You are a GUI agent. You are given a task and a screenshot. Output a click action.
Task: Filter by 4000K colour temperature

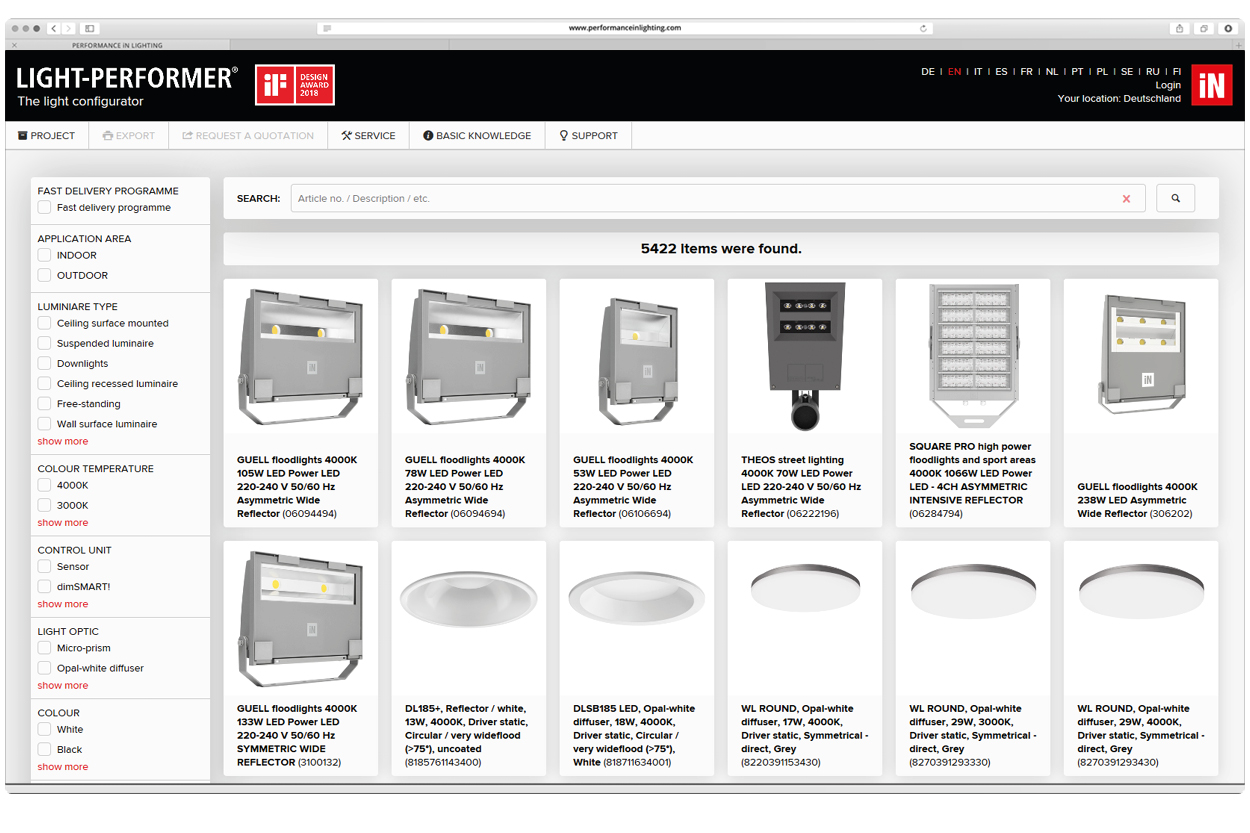44,485
